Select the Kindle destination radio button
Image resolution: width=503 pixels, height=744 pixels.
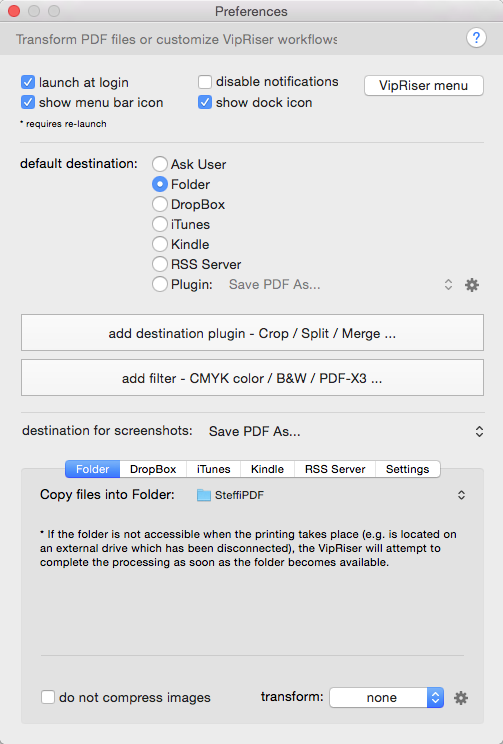click(160, 244)
